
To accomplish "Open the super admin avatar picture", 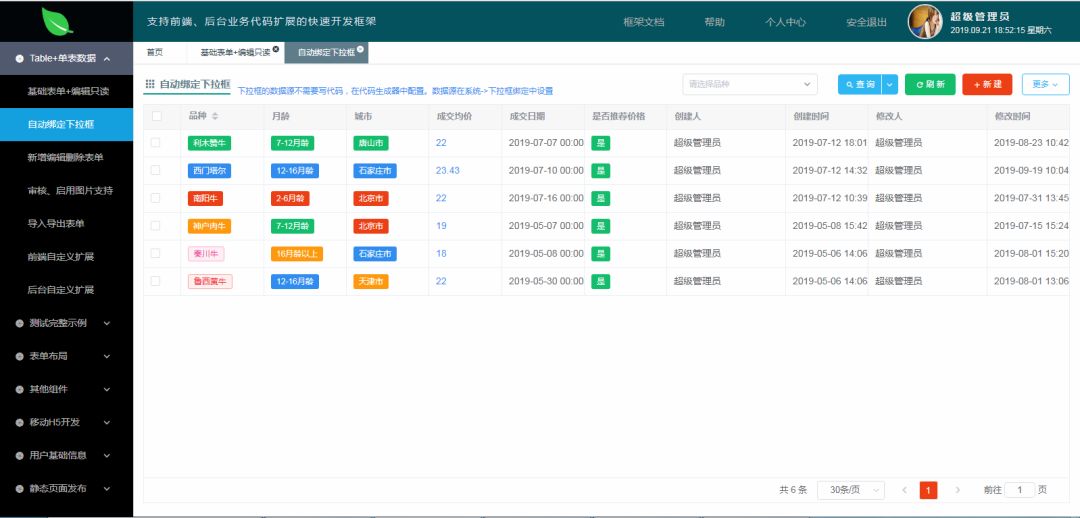I will pos(925,21).
